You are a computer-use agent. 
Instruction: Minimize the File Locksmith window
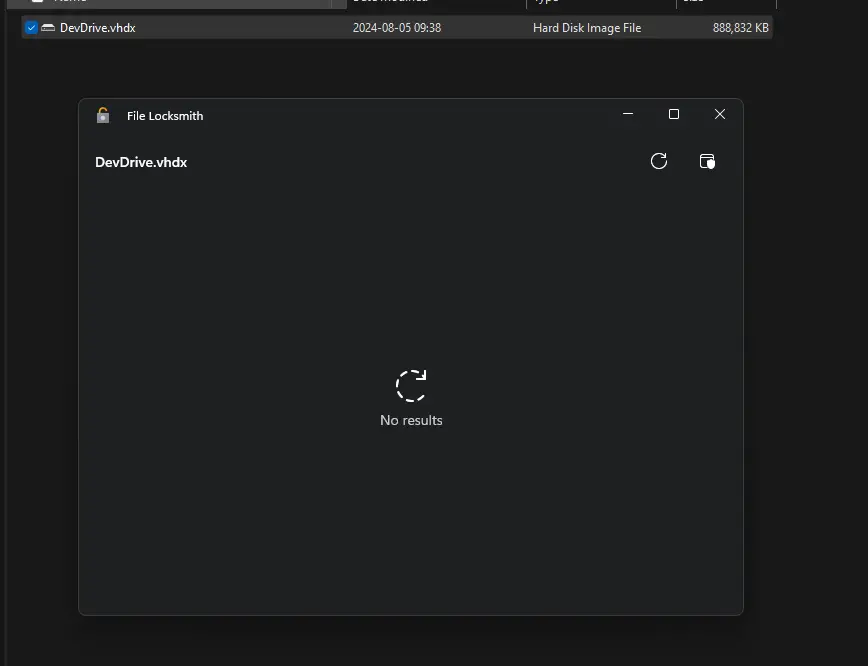point(628,114)
